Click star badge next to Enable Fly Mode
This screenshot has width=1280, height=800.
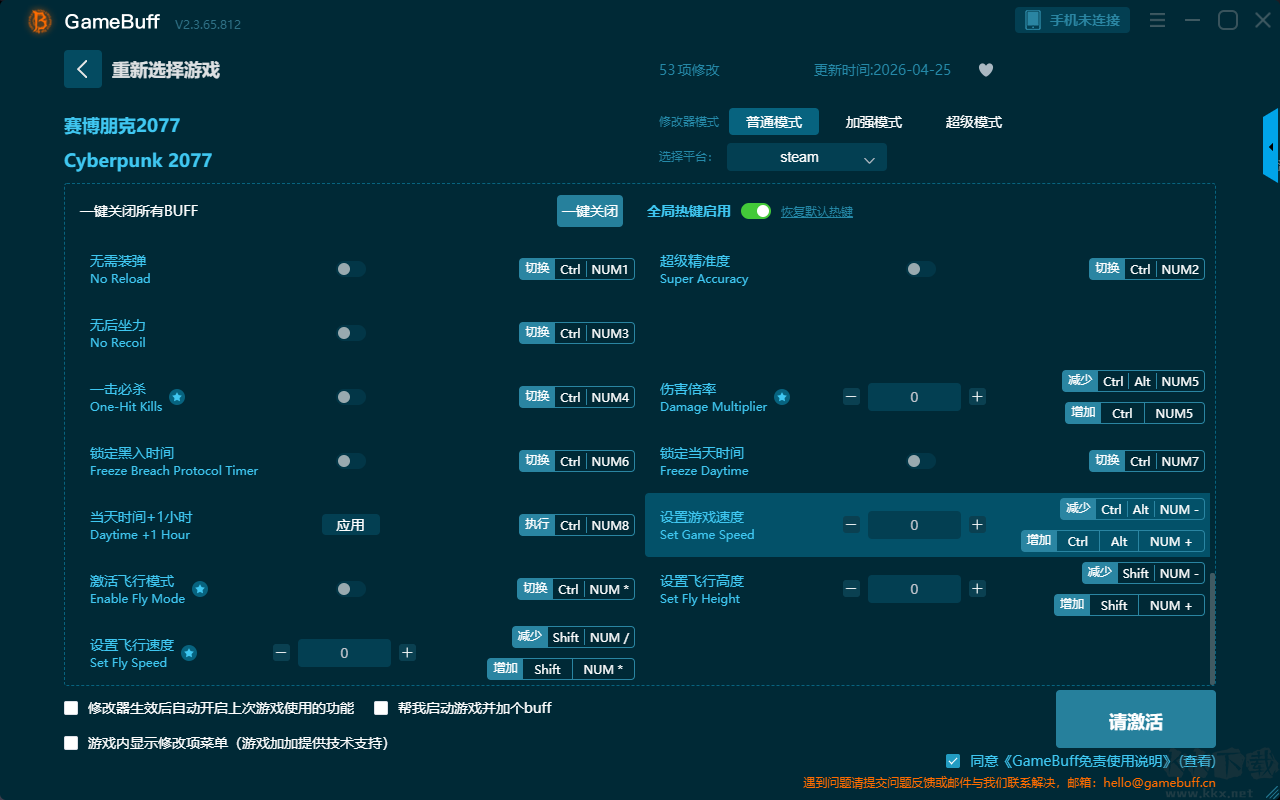(x=200, y=589)
